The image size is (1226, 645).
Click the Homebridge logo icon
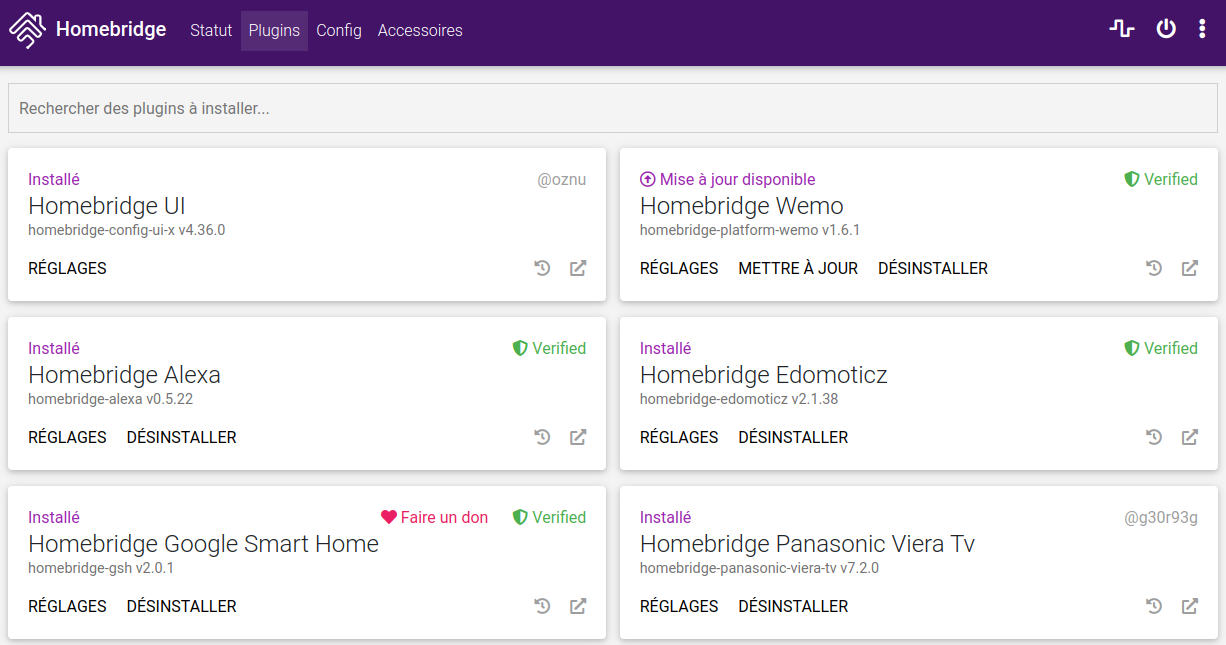coord(28,30)
